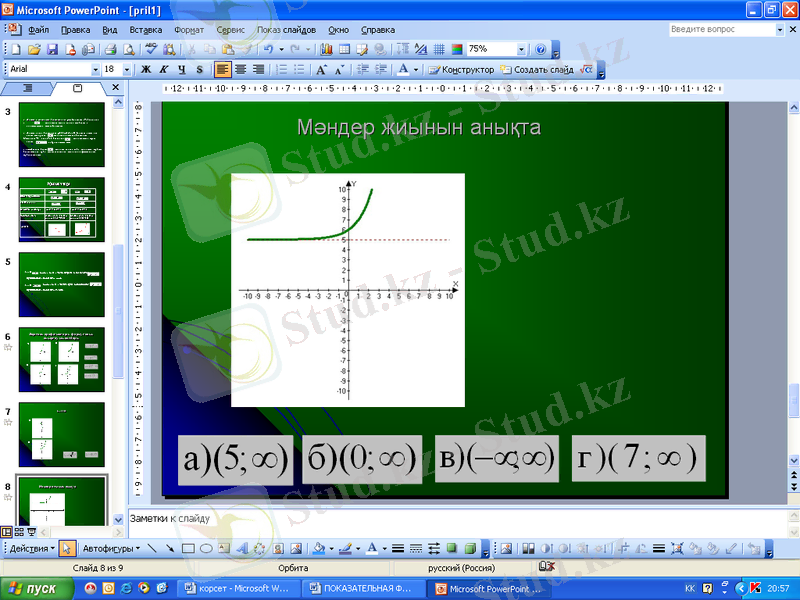
Task: Open the Вставка menu
Action: point(145,30)
